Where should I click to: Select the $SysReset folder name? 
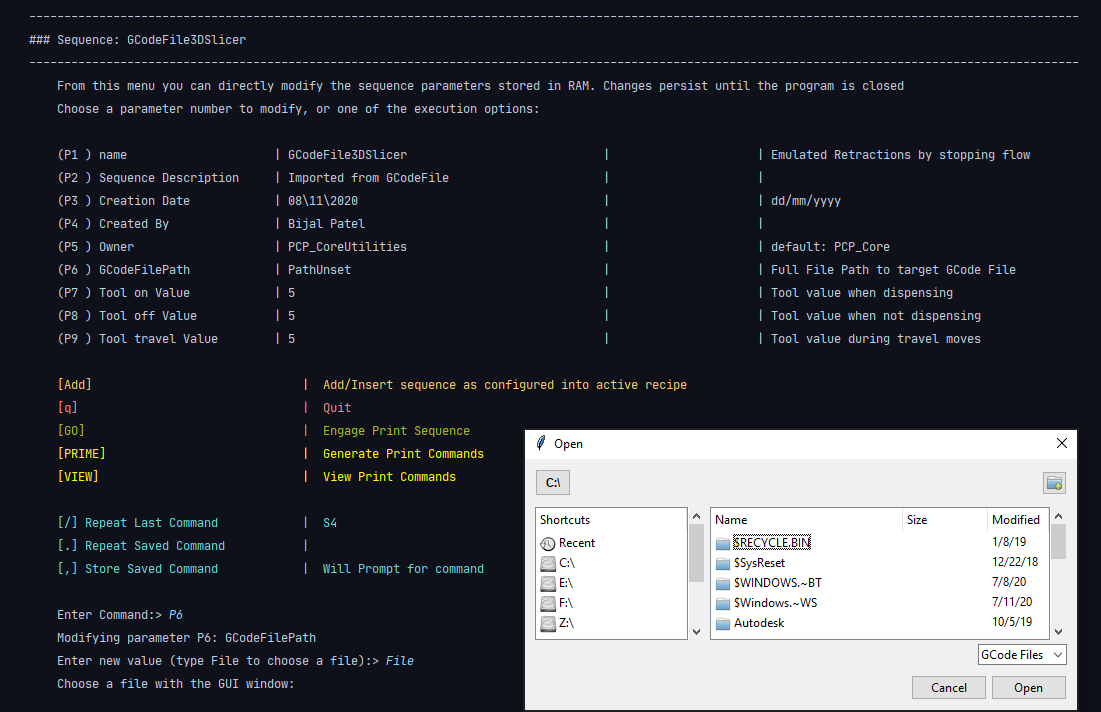[x=759, y=562]
